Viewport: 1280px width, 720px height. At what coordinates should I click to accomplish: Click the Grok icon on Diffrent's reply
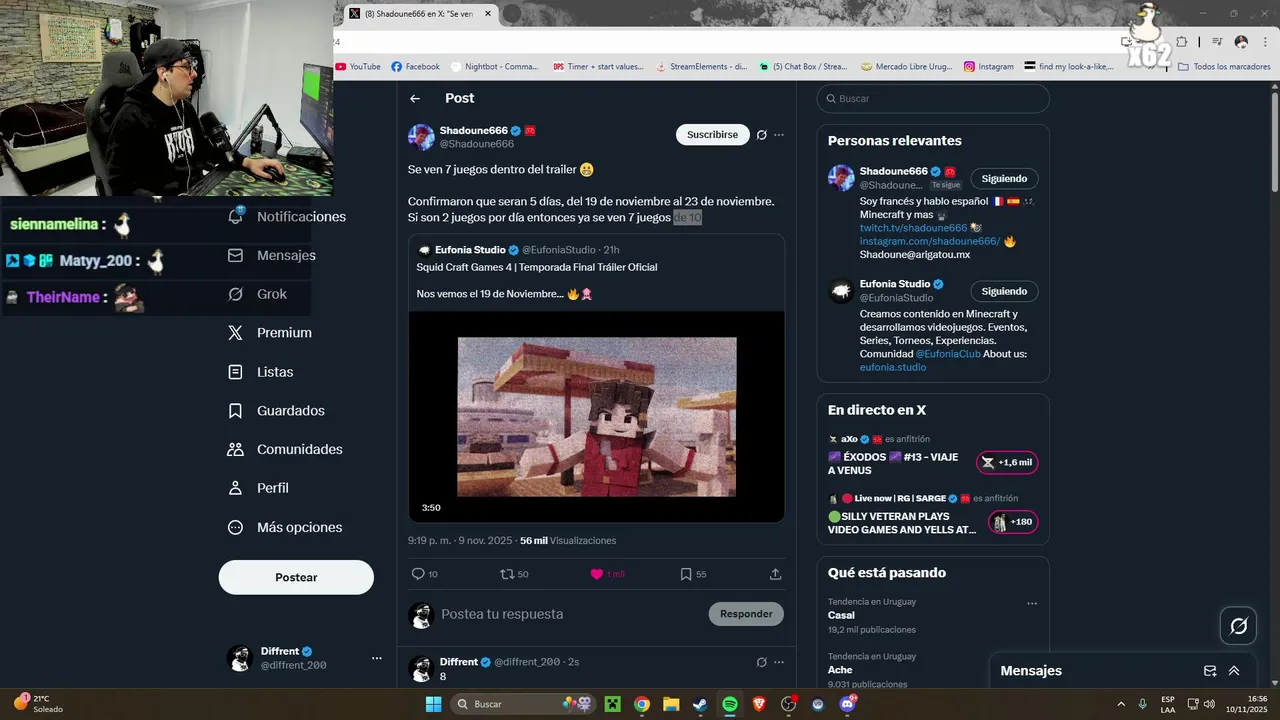tap(762, 662)
